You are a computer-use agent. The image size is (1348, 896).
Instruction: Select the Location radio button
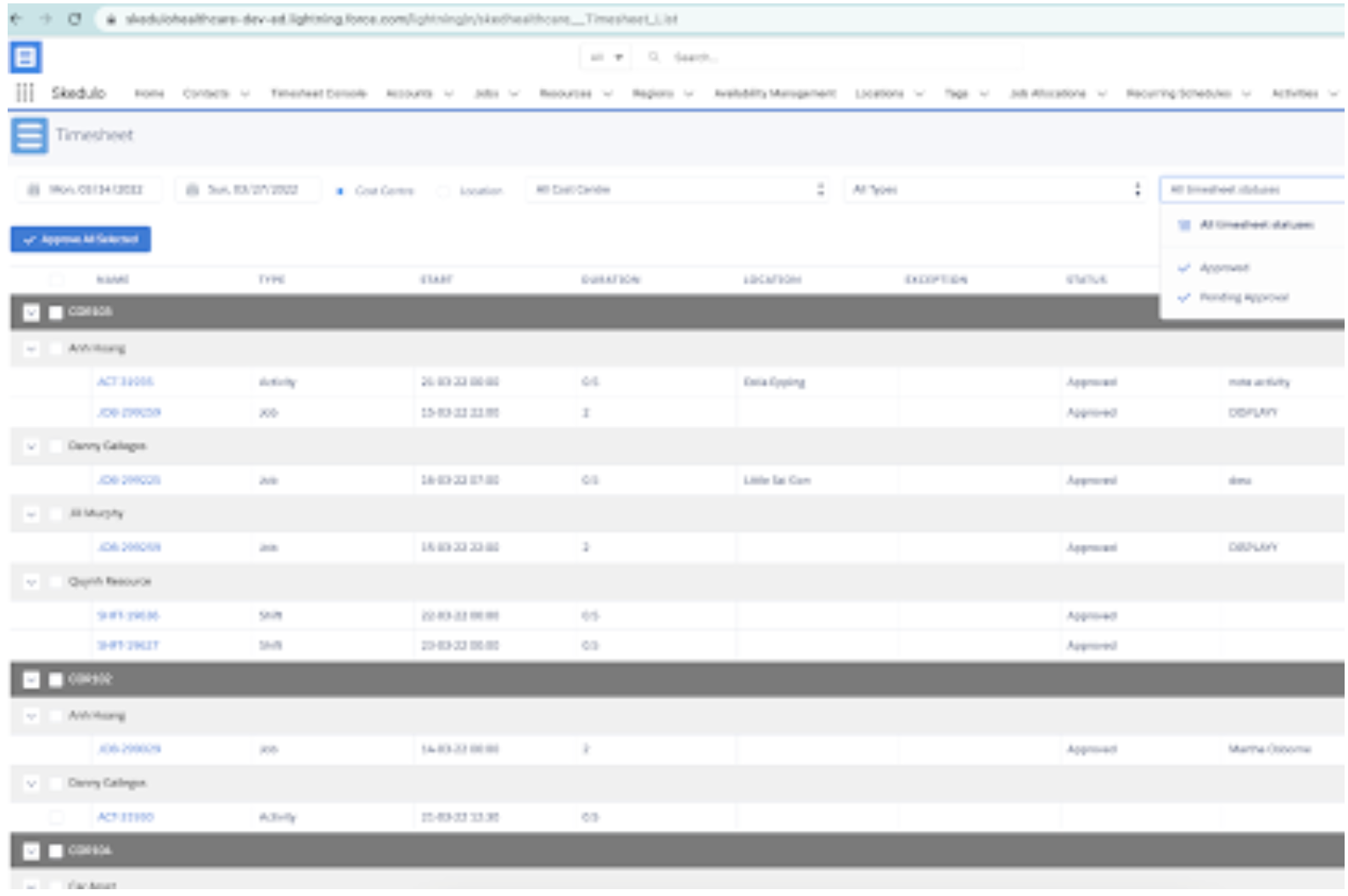[443, 191]
